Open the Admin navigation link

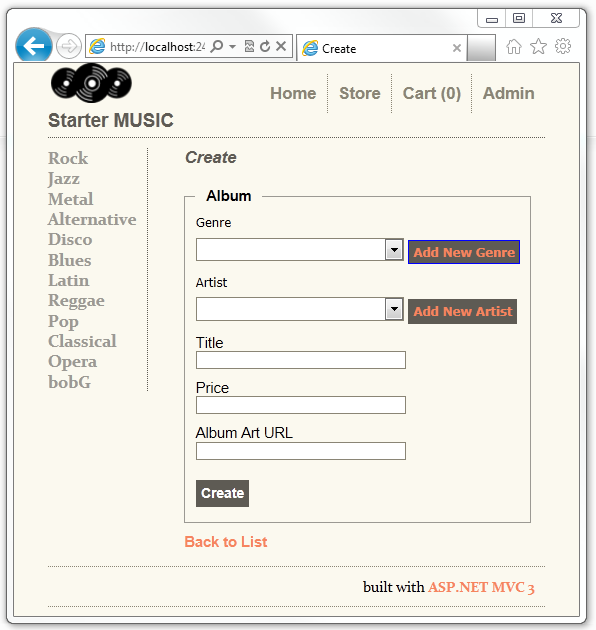[x=508, y=93]
